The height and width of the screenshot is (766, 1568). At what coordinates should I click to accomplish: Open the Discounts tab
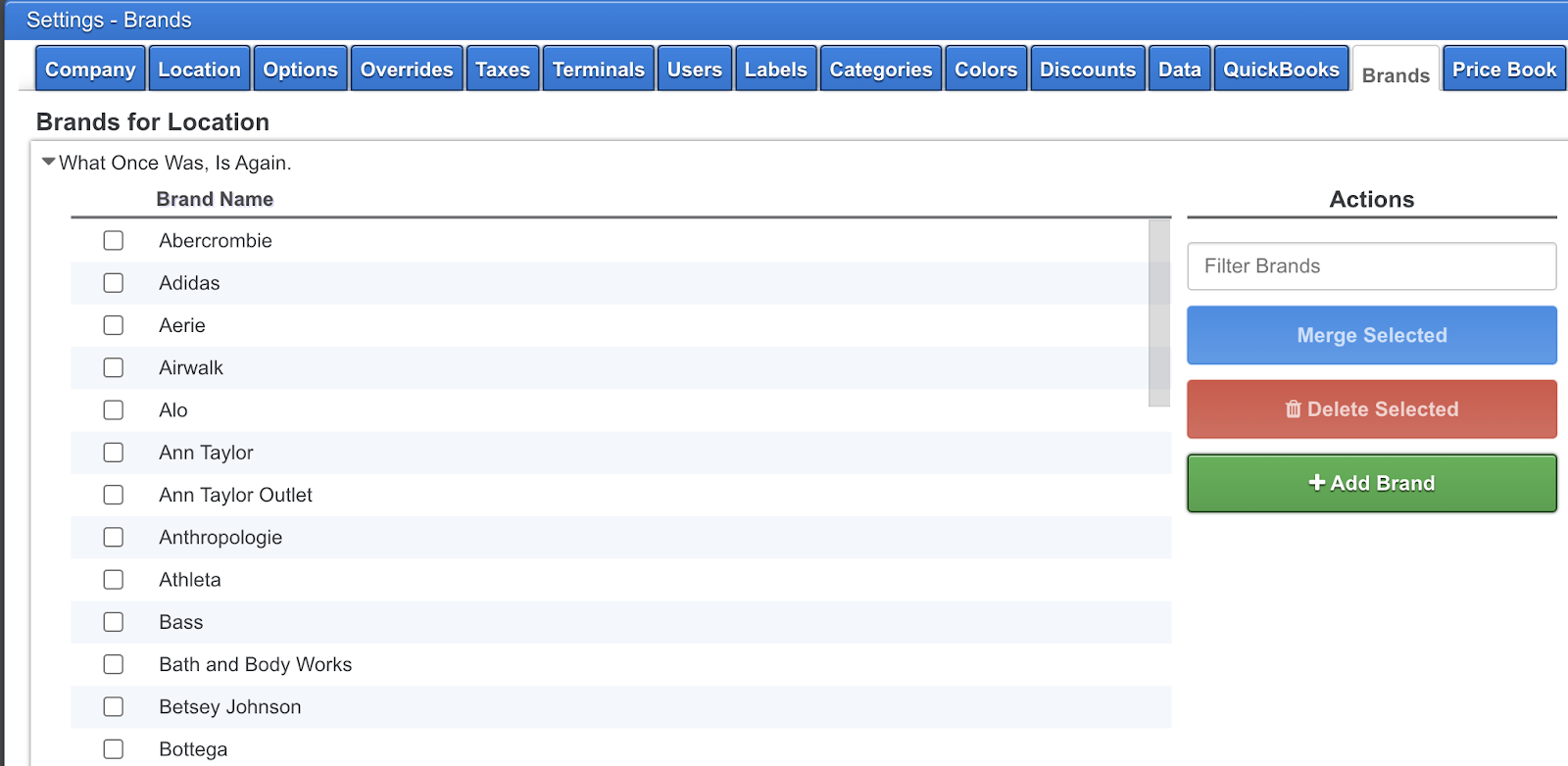click(x=1088, y=69)
